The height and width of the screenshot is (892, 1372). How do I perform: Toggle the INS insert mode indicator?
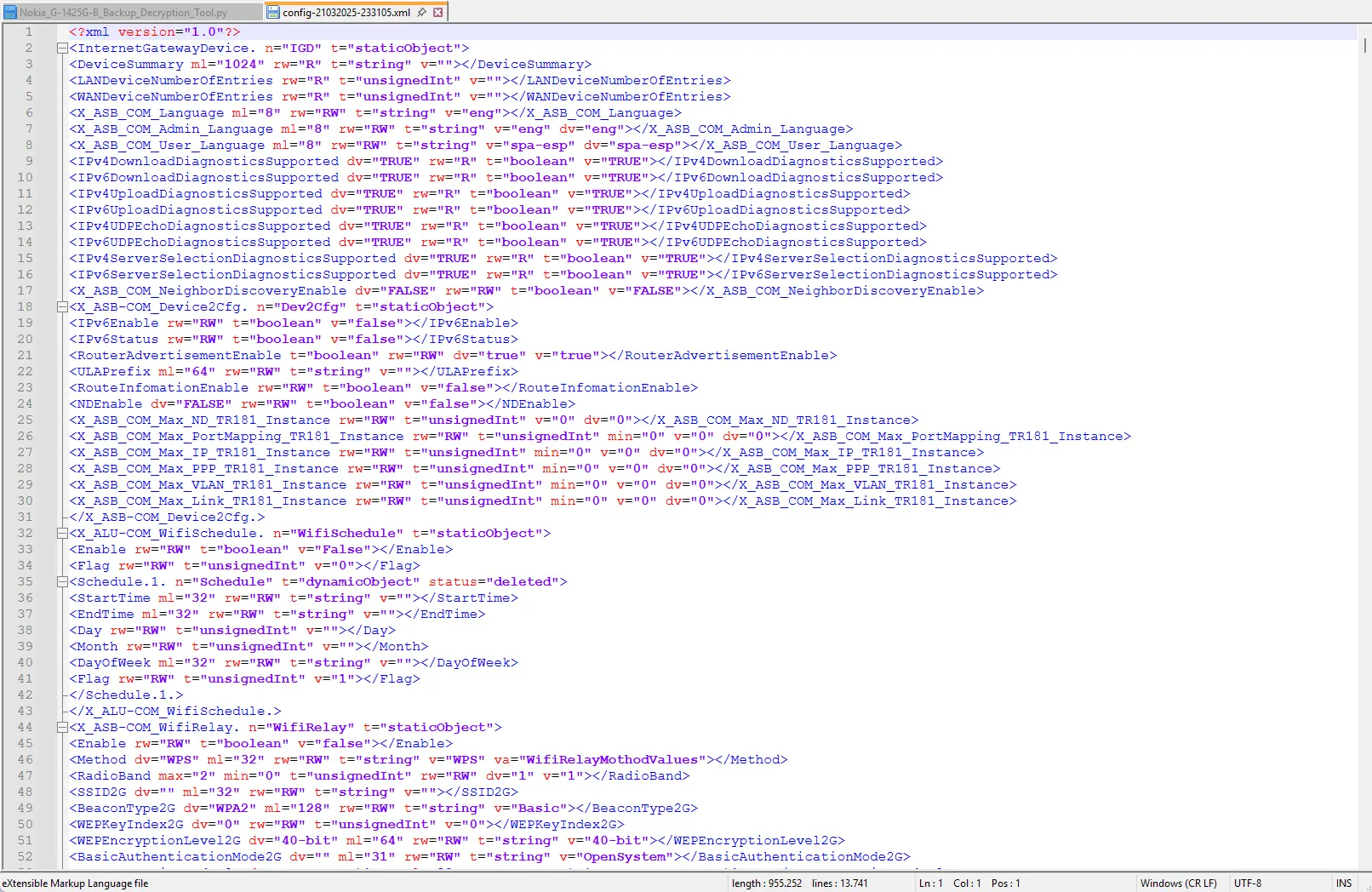(x=1344, y=883)
